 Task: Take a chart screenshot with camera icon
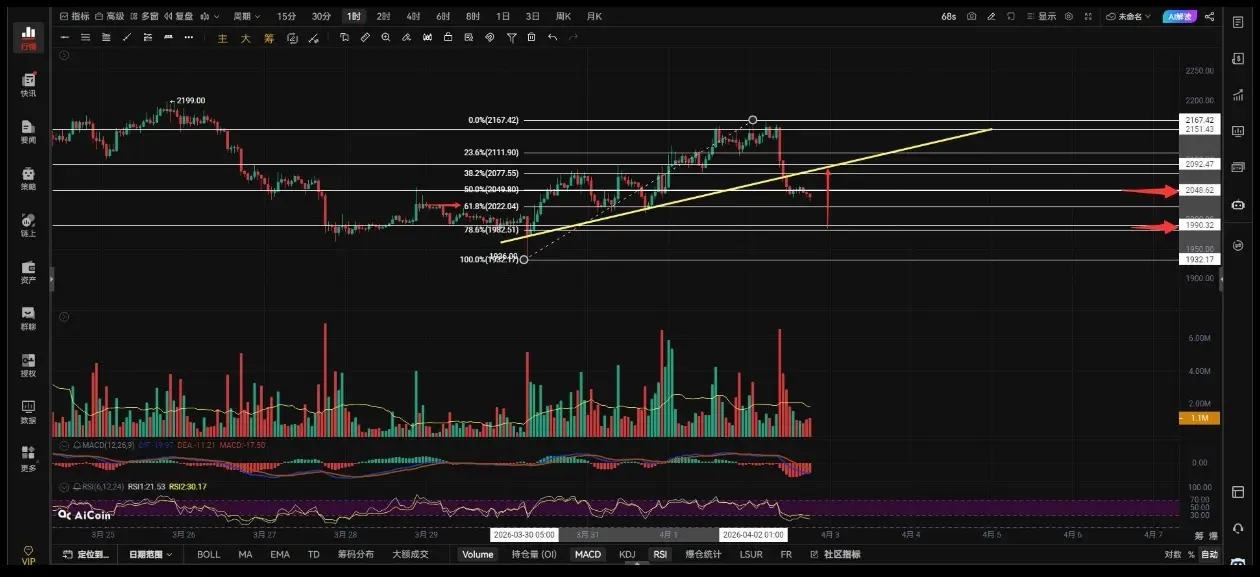(x=971, y=16)
